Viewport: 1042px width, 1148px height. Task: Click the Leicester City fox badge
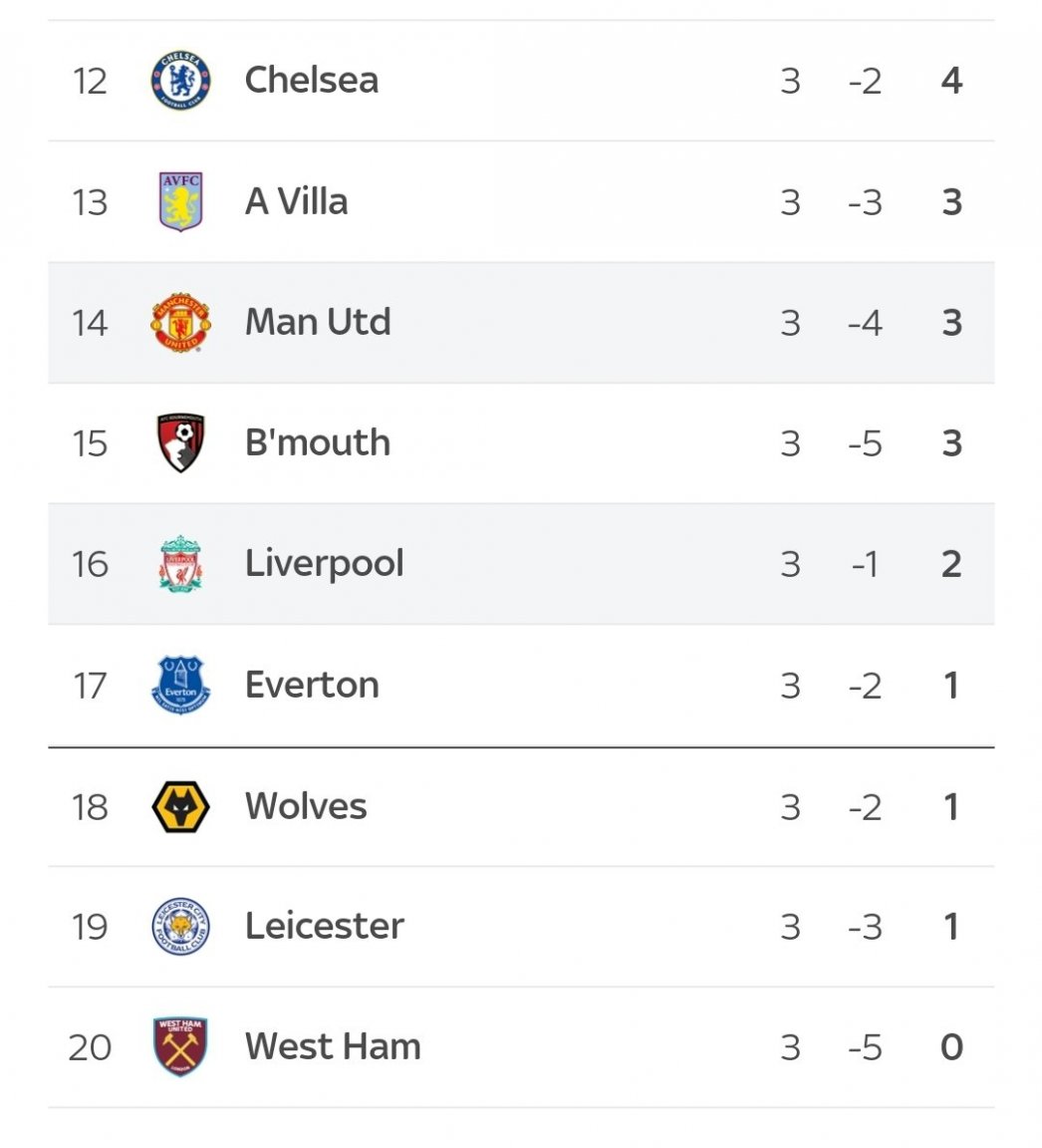(x=180, y=926)
